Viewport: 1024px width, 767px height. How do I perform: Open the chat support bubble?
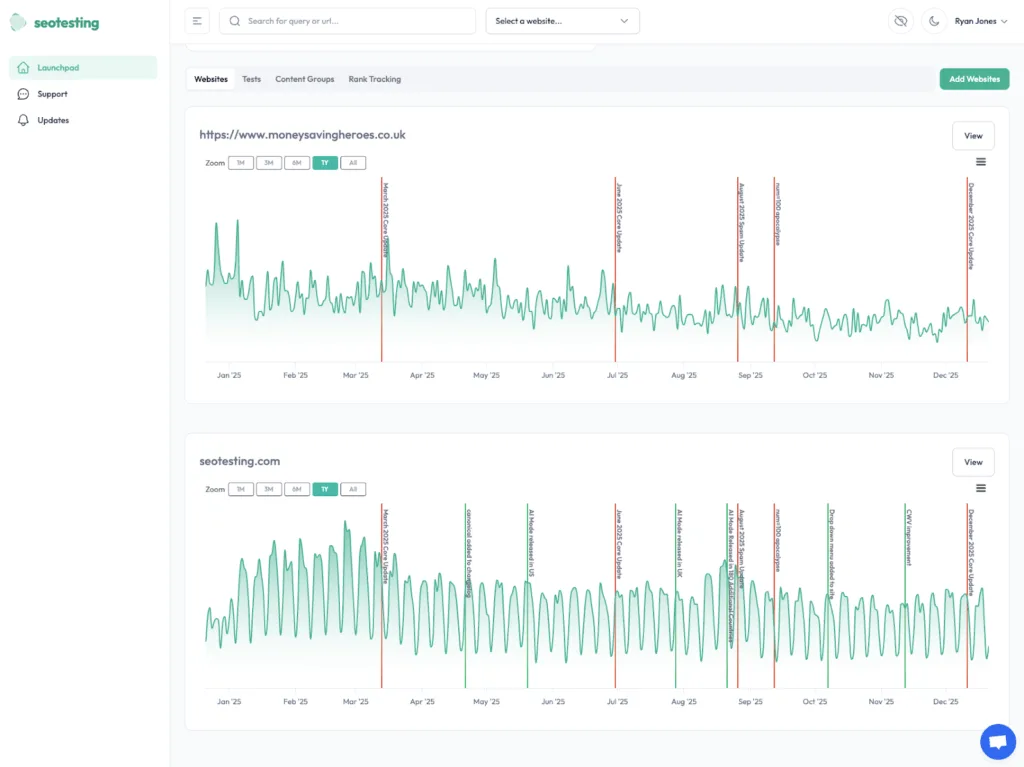coord(997,741)
